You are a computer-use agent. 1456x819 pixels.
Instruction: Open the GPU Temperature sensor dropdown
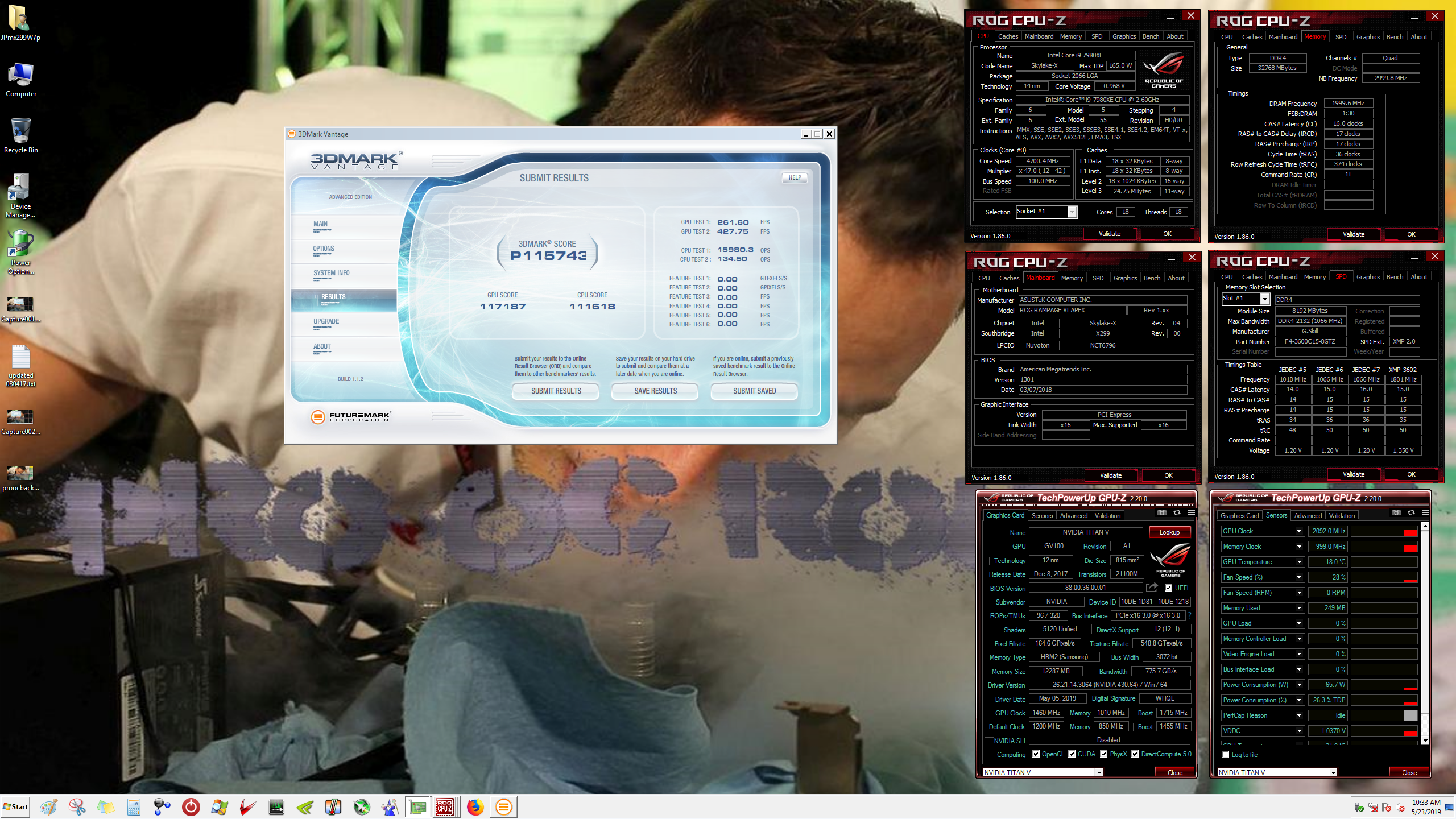[x=1299, y=562]
